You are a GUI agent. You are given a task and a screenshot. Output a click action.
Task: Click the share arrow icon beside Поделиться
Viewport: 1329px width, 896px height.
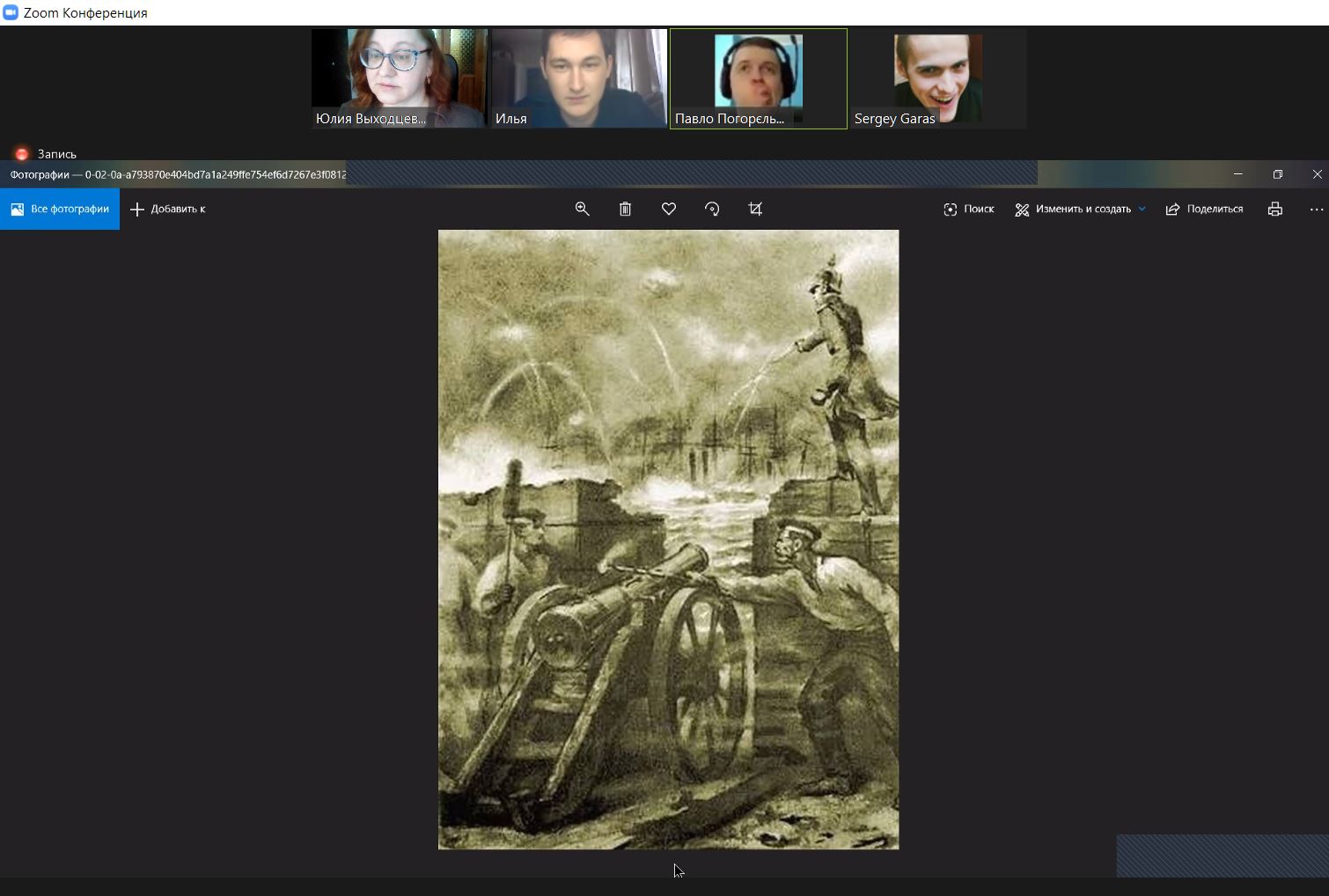click(x=1172, y=209)
